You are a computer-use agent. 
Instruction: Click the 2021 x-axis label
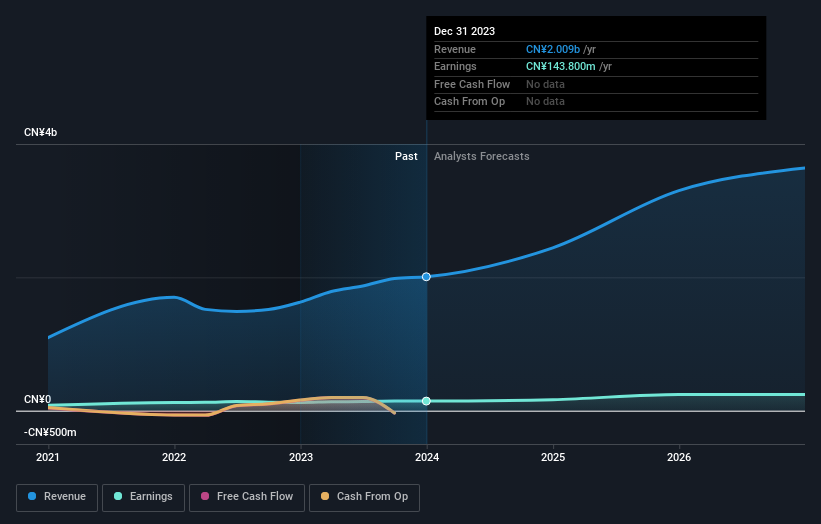coord(48,458)
